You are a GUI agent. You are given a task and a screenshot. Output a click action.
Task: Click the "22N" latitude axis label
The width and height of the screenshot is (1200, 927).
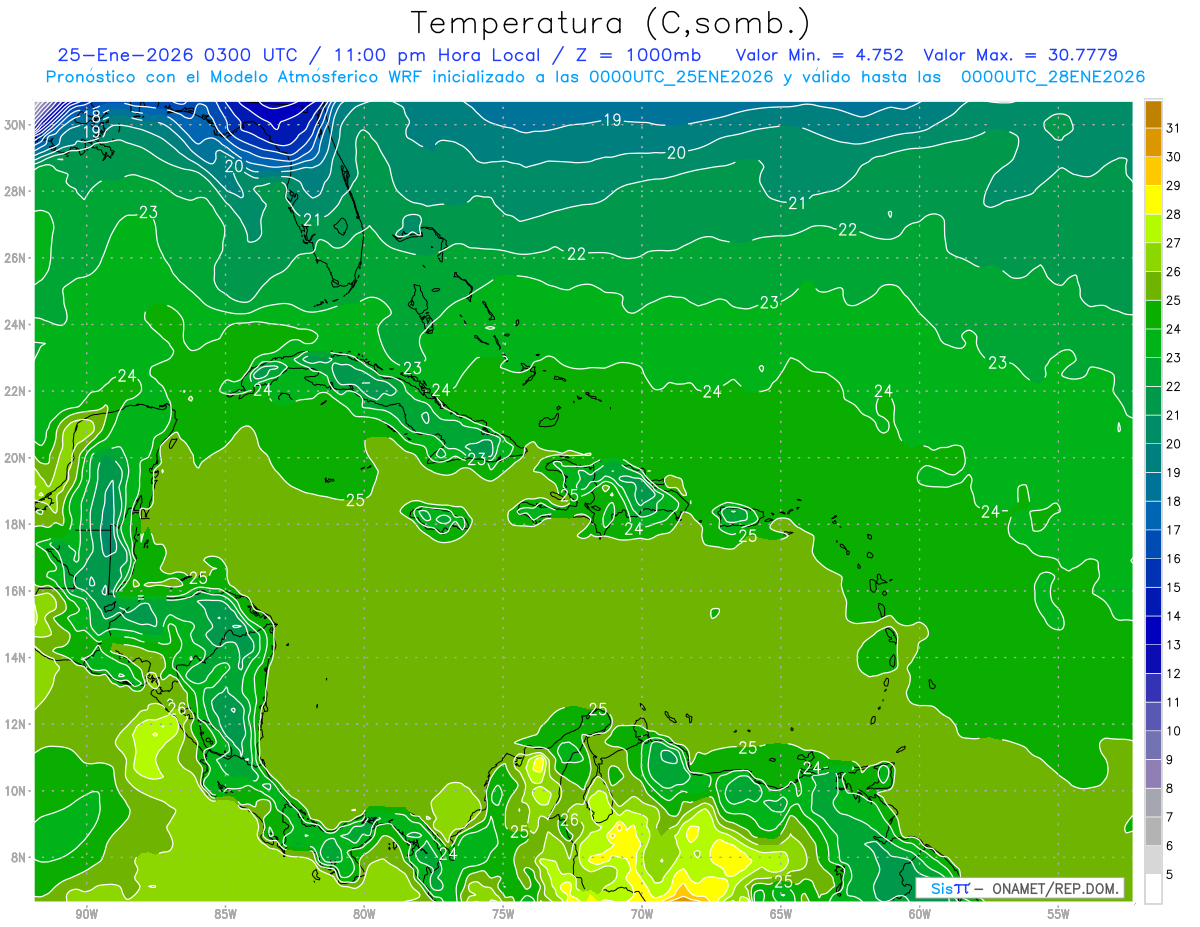click(16, 391)
